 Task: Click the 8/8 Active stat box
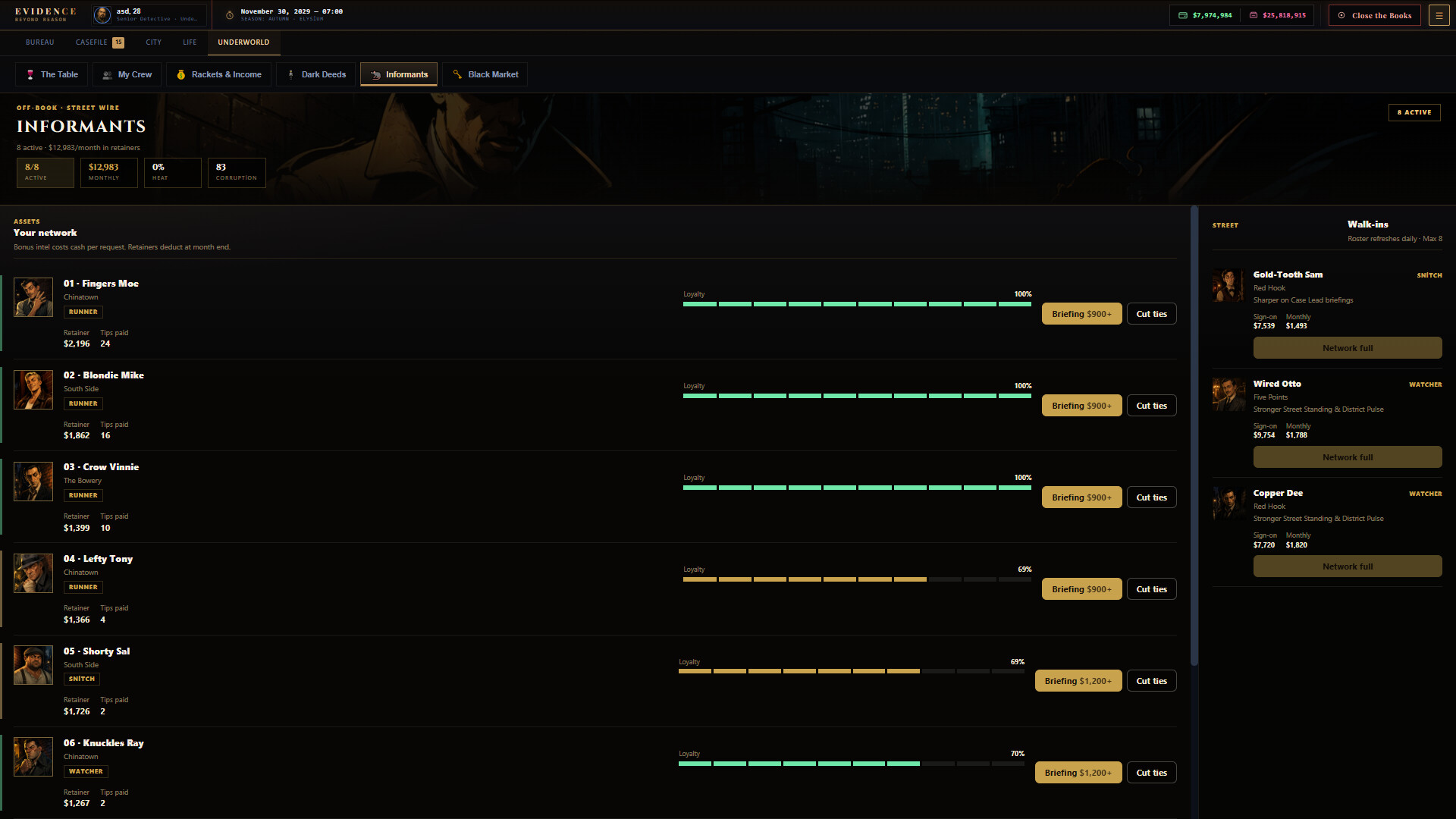45,172
